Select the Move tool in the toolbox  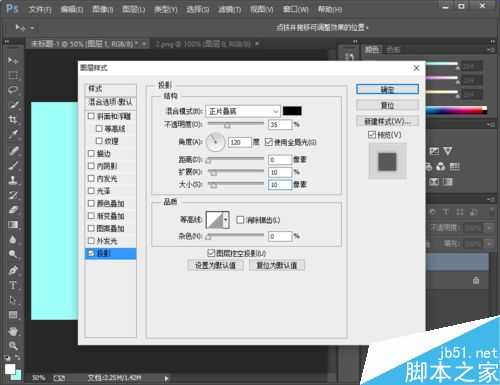coord(13,60)
